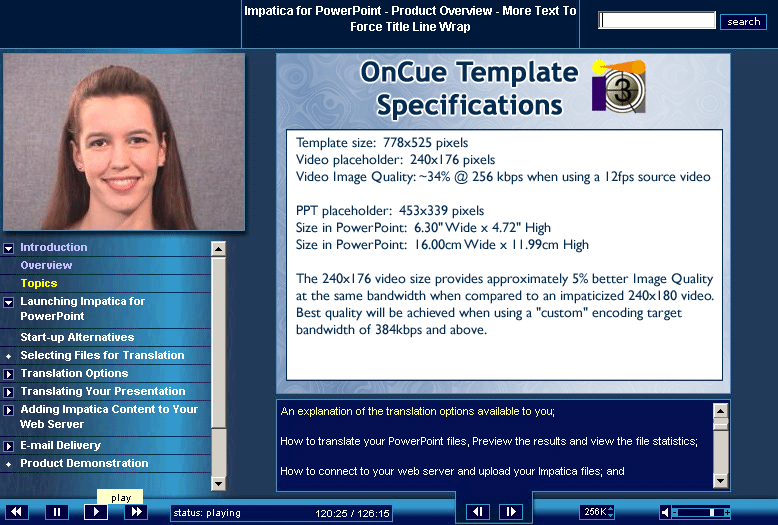Click the presentation title text
The image size is (778, 525).
[x=410, y=18]
